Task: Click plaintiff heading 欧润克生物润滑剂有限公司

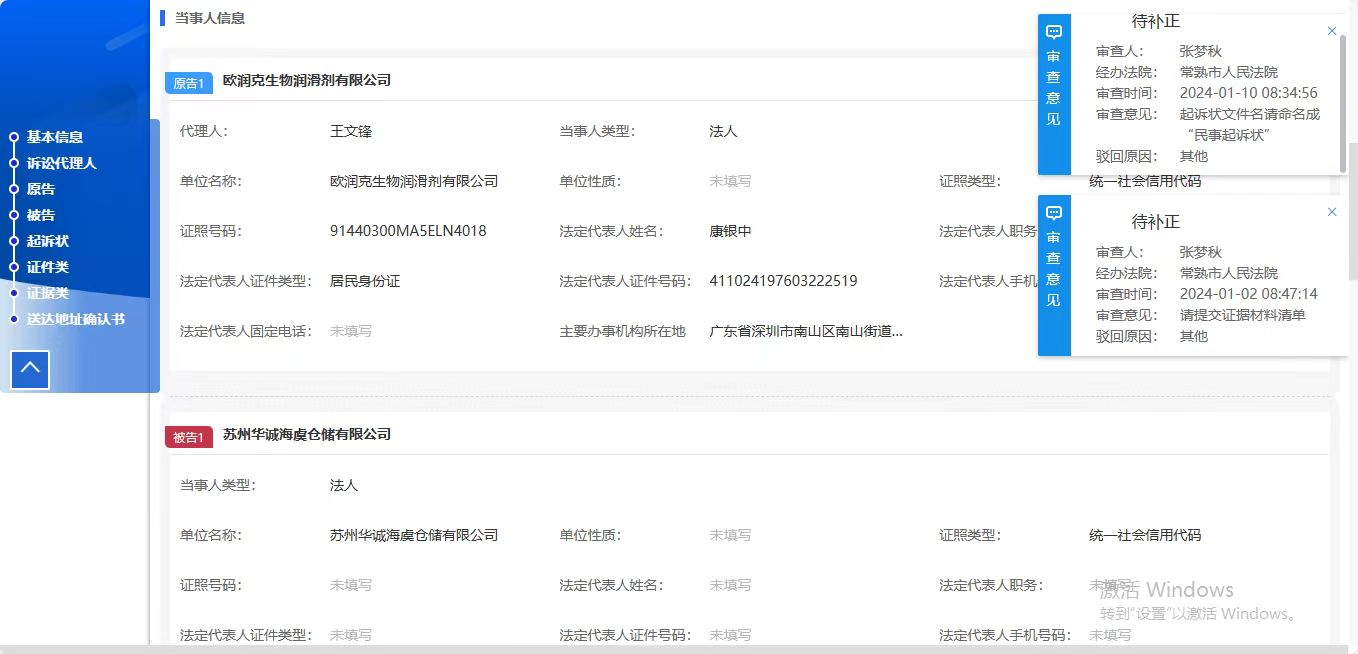Action: coord(307,80)
